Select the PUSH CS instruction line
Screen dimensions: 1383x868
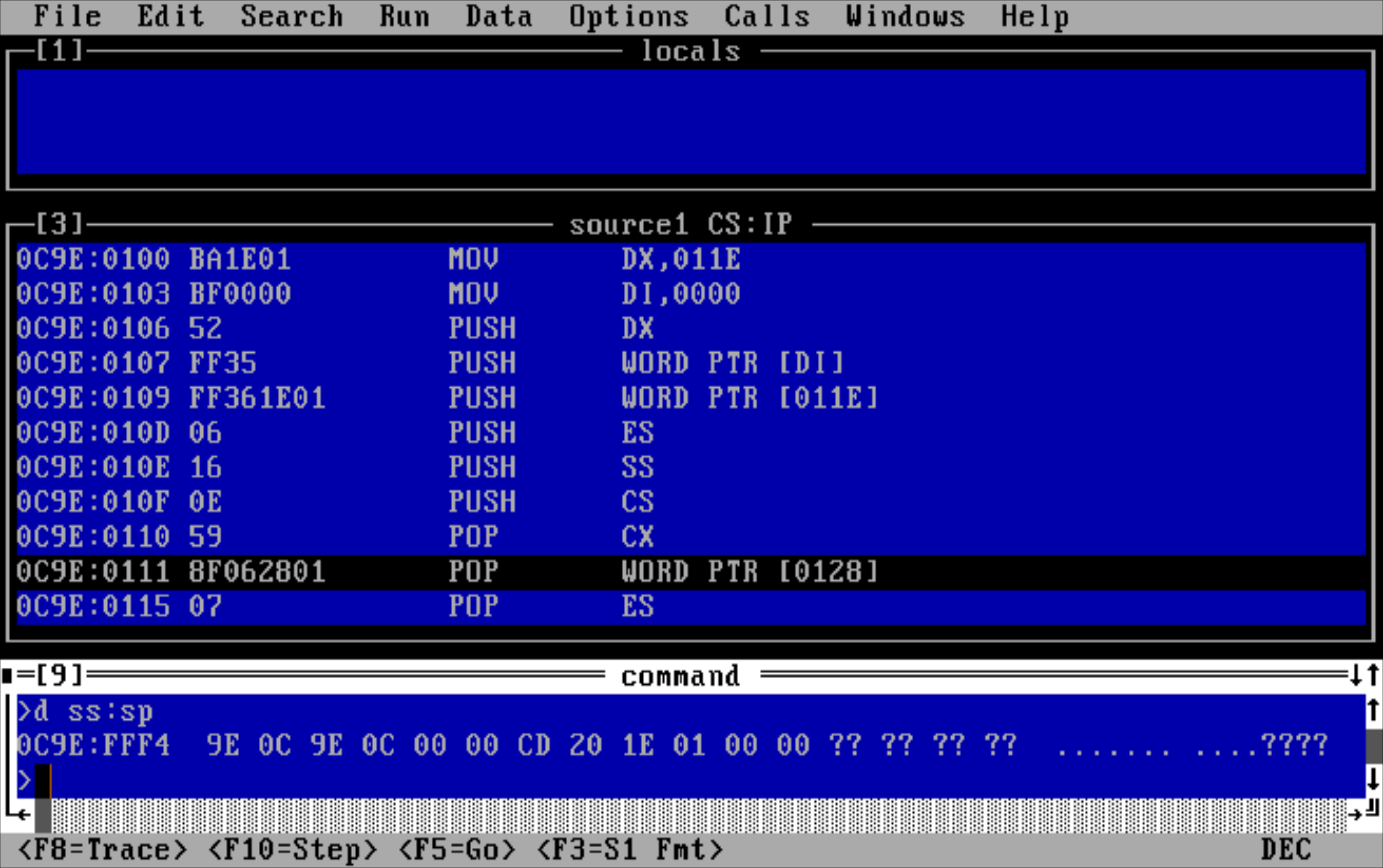(691, 502)
